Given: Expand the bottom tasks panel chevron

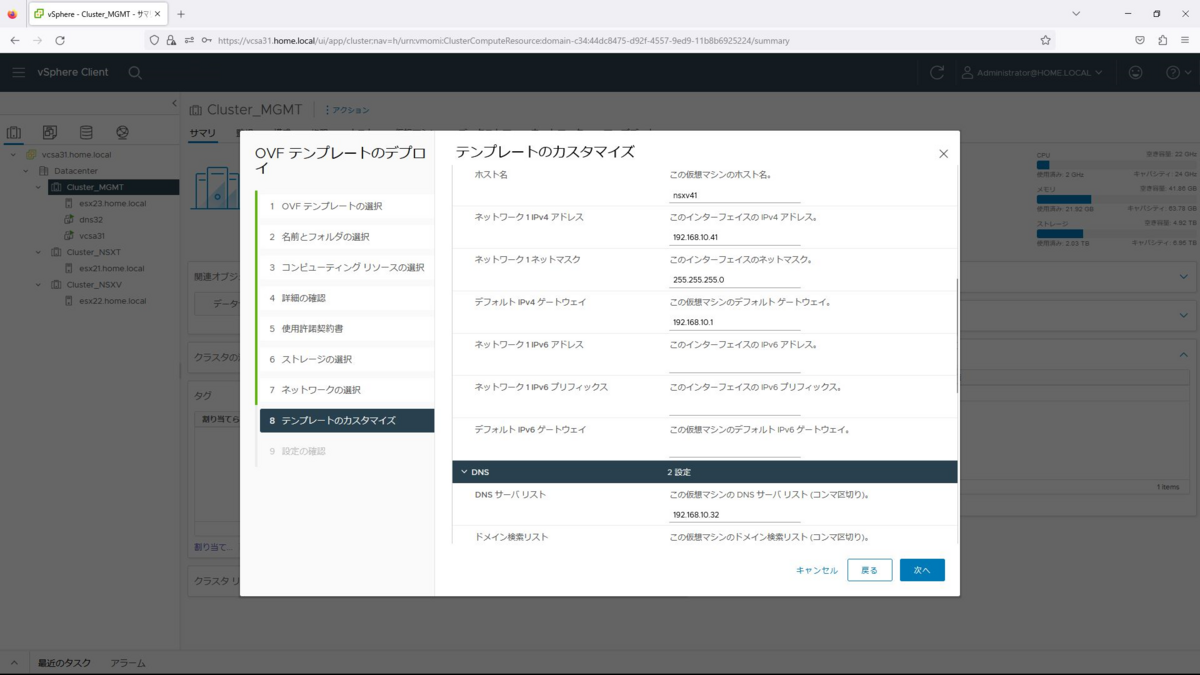Looking at the screenshot, I should click(14, 663).
